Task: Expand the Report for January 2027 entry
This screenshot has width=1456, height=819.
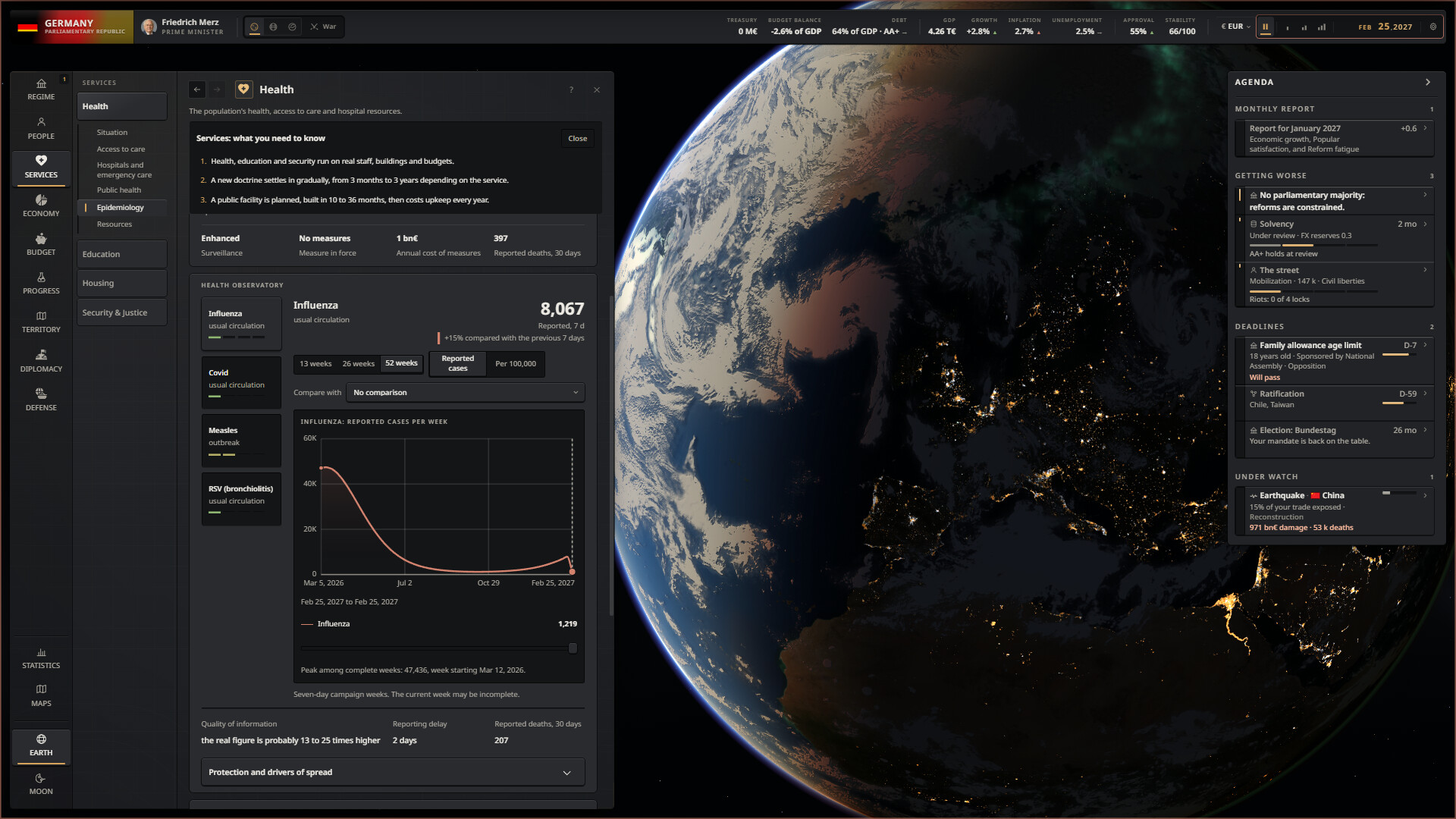Action: coord(1335,139)
